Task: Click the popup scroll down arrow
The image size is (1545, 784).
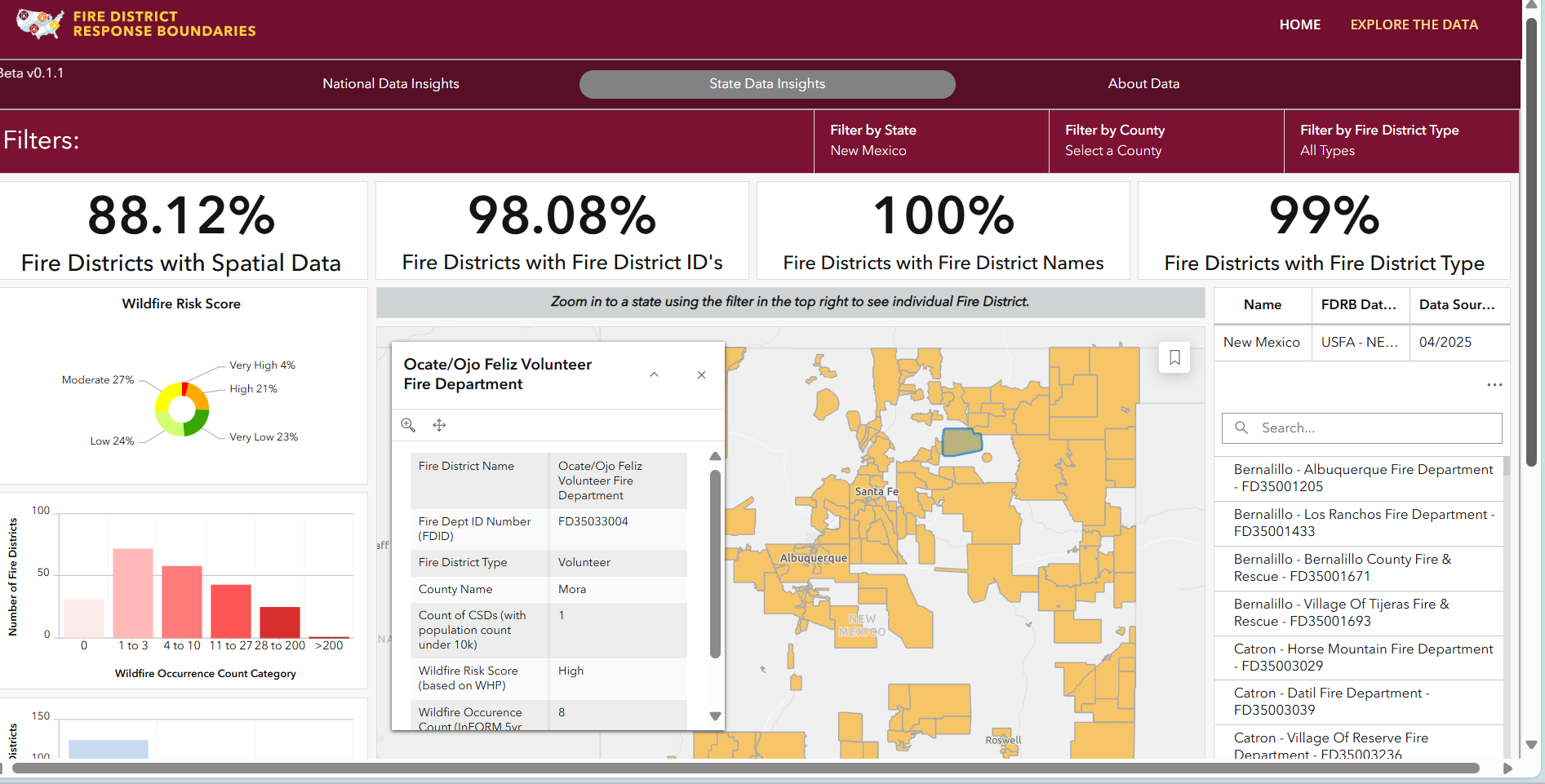Action: pyautogui.click(x=715, y=716)
